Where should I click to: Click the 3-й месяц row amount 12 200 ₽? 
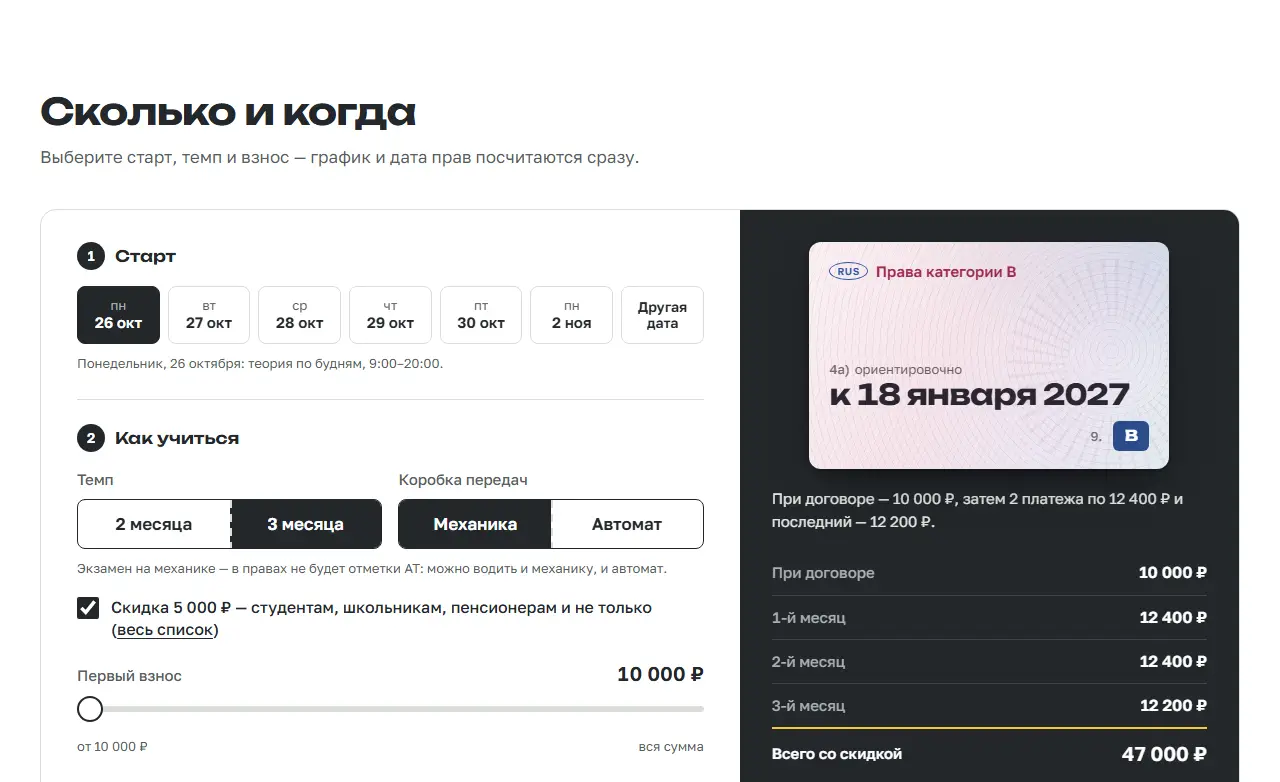1173,706
